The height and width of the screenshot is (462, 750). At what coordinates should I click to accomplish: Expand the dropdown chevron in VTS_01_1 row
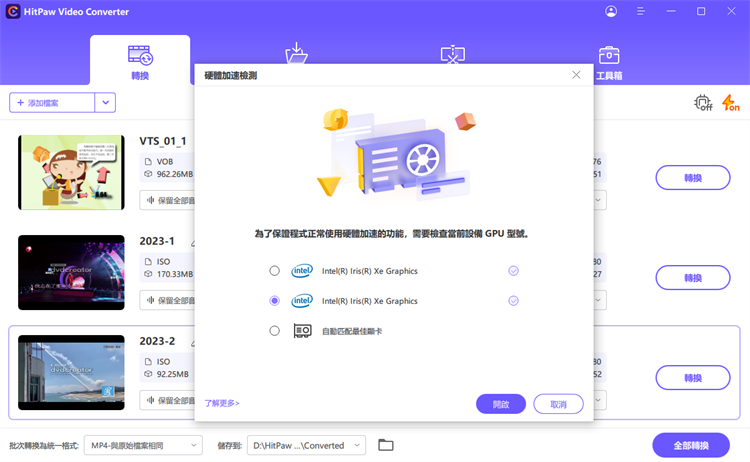point(599,200)
